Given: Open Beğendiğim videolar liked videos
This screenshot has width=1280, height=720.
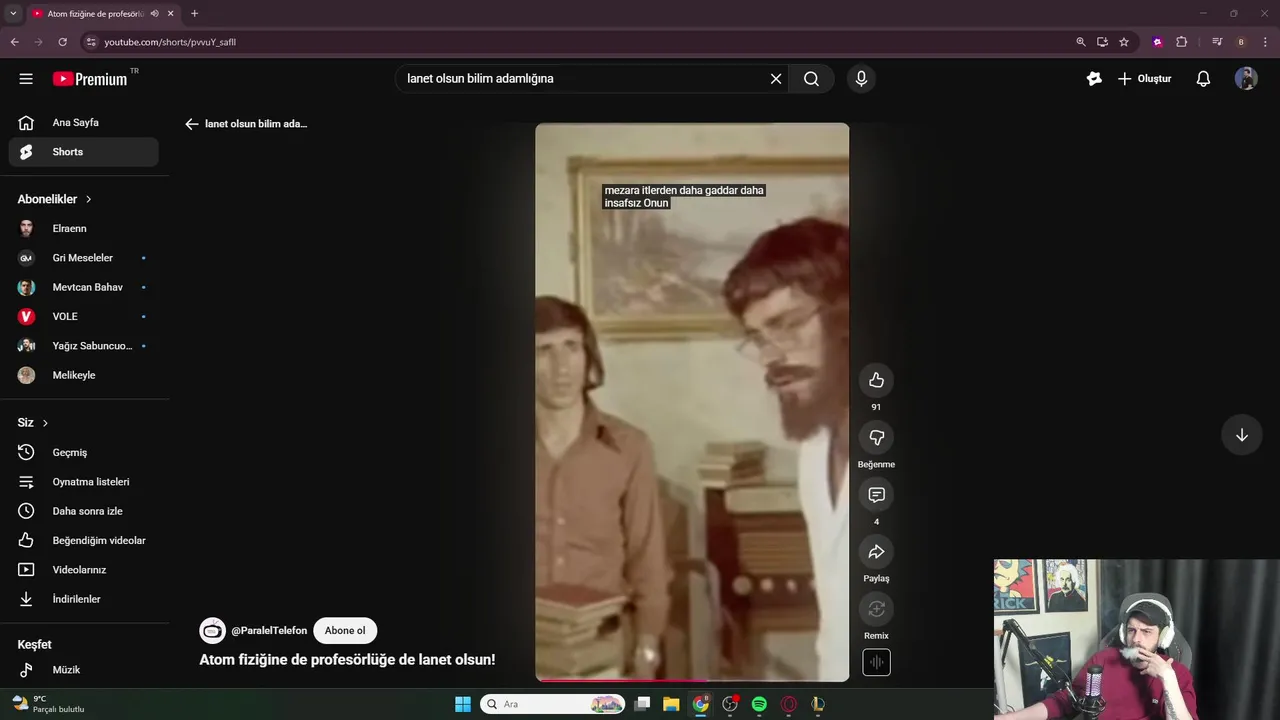Looking at the screenshot, I should (x=84, y=540).
